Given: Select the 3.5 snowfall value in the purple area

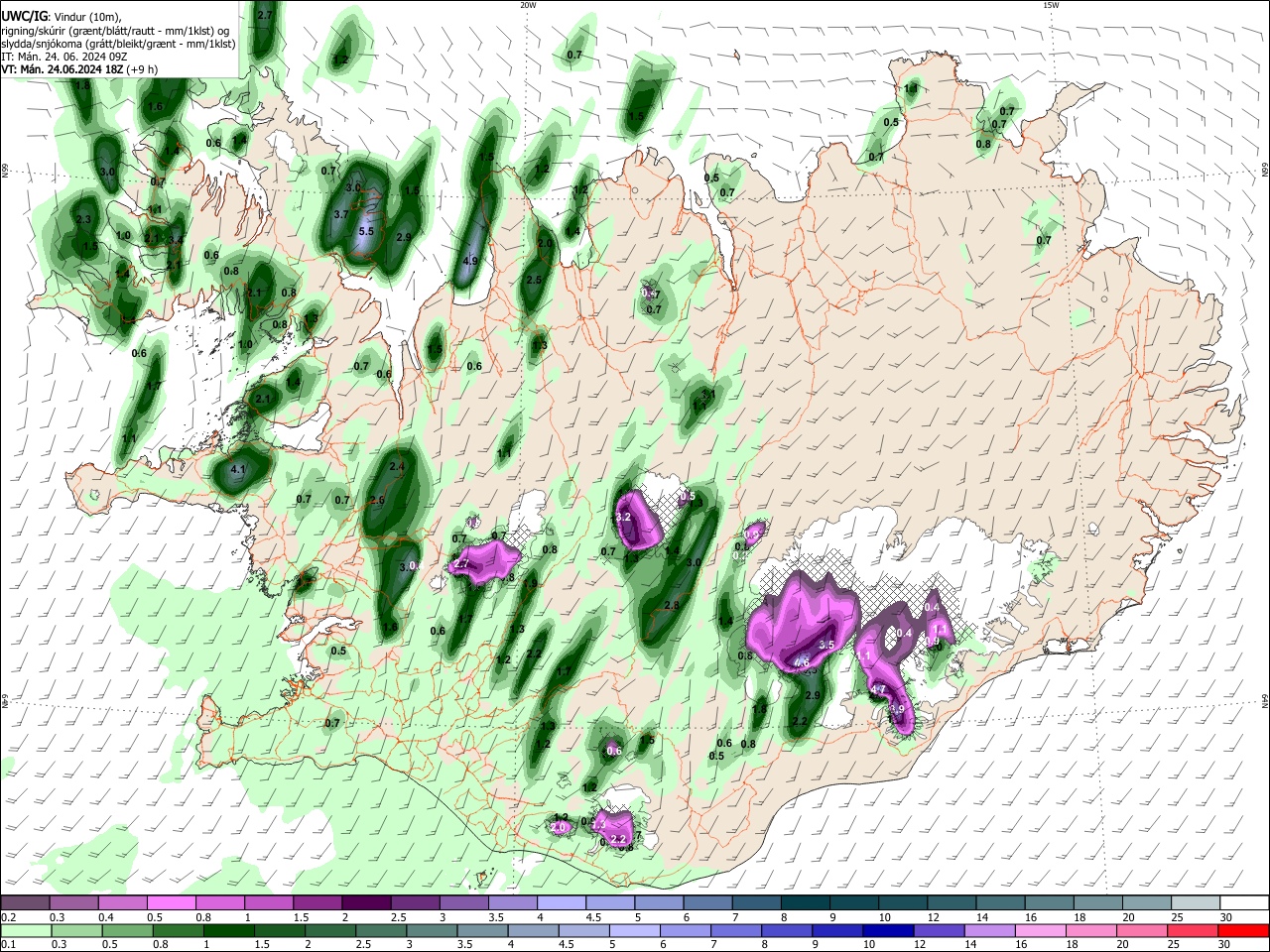Looking at the screenshot, I should point(825,645).
